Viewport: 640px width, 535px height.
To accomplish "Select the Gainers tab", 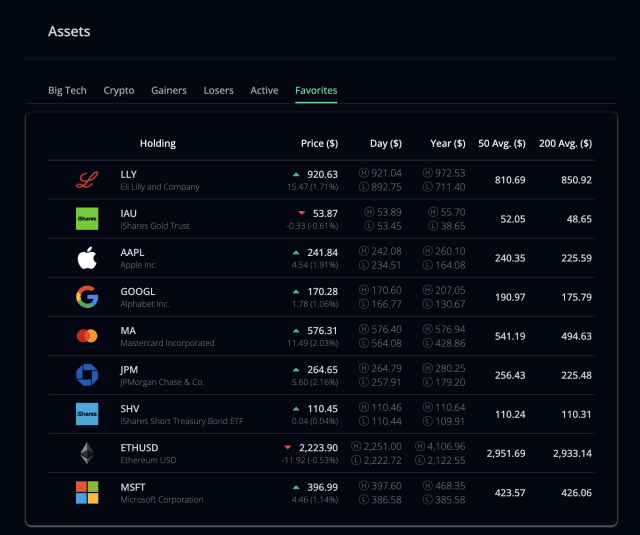I will tap(169, 90).
